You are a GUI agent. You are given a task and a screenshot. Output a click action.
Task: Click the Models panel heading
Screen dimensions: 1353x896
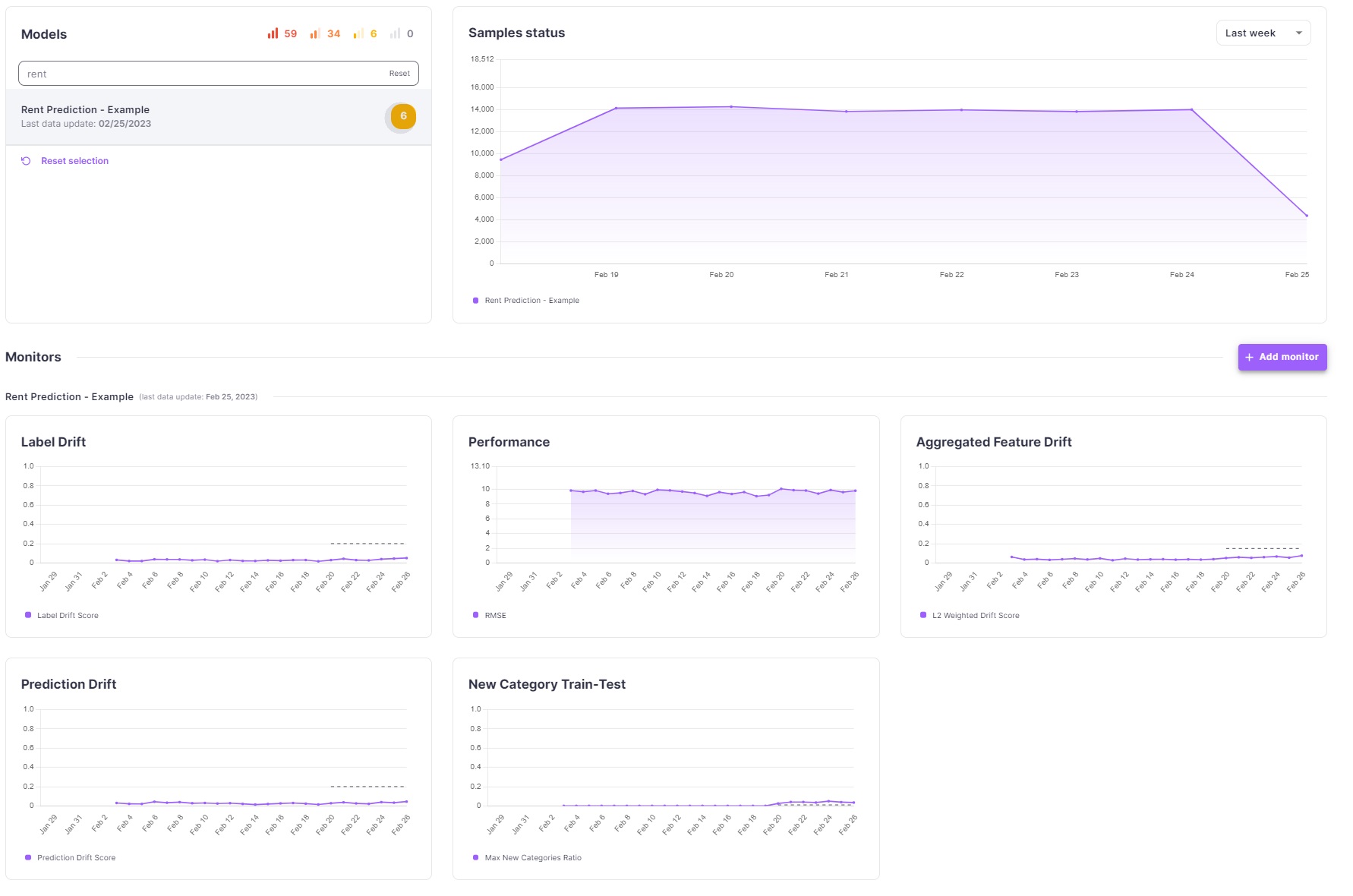click(x=44, y=34)
